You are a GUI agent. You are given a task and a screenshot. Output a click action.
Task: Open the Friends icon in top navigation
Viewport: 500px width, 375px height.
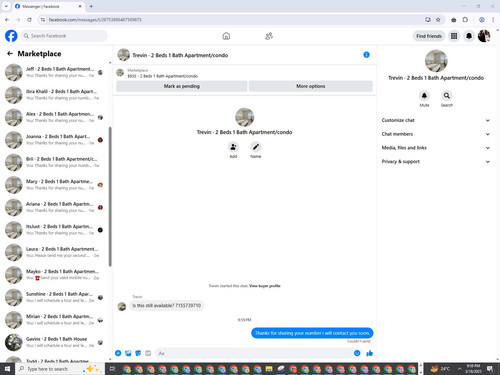(x=269, y=36)
